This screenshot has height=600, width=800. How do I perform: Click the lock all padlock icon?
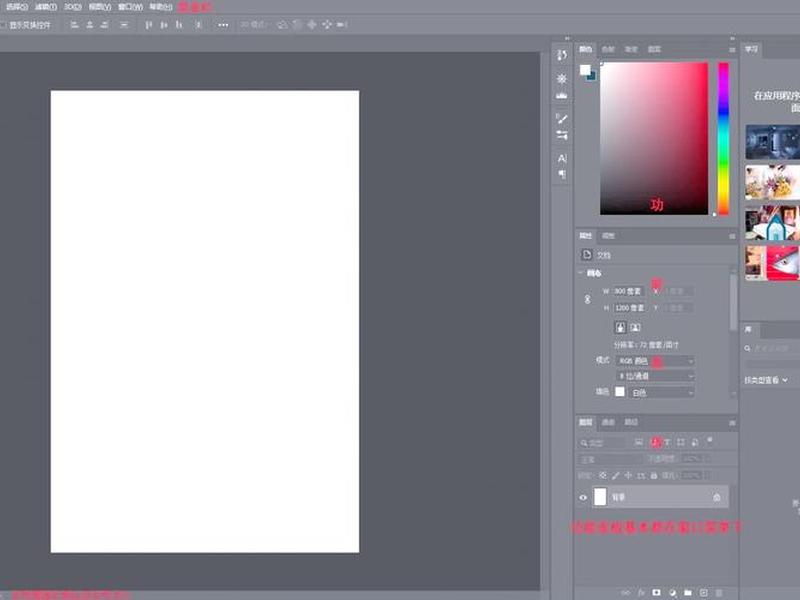[654, 476]
